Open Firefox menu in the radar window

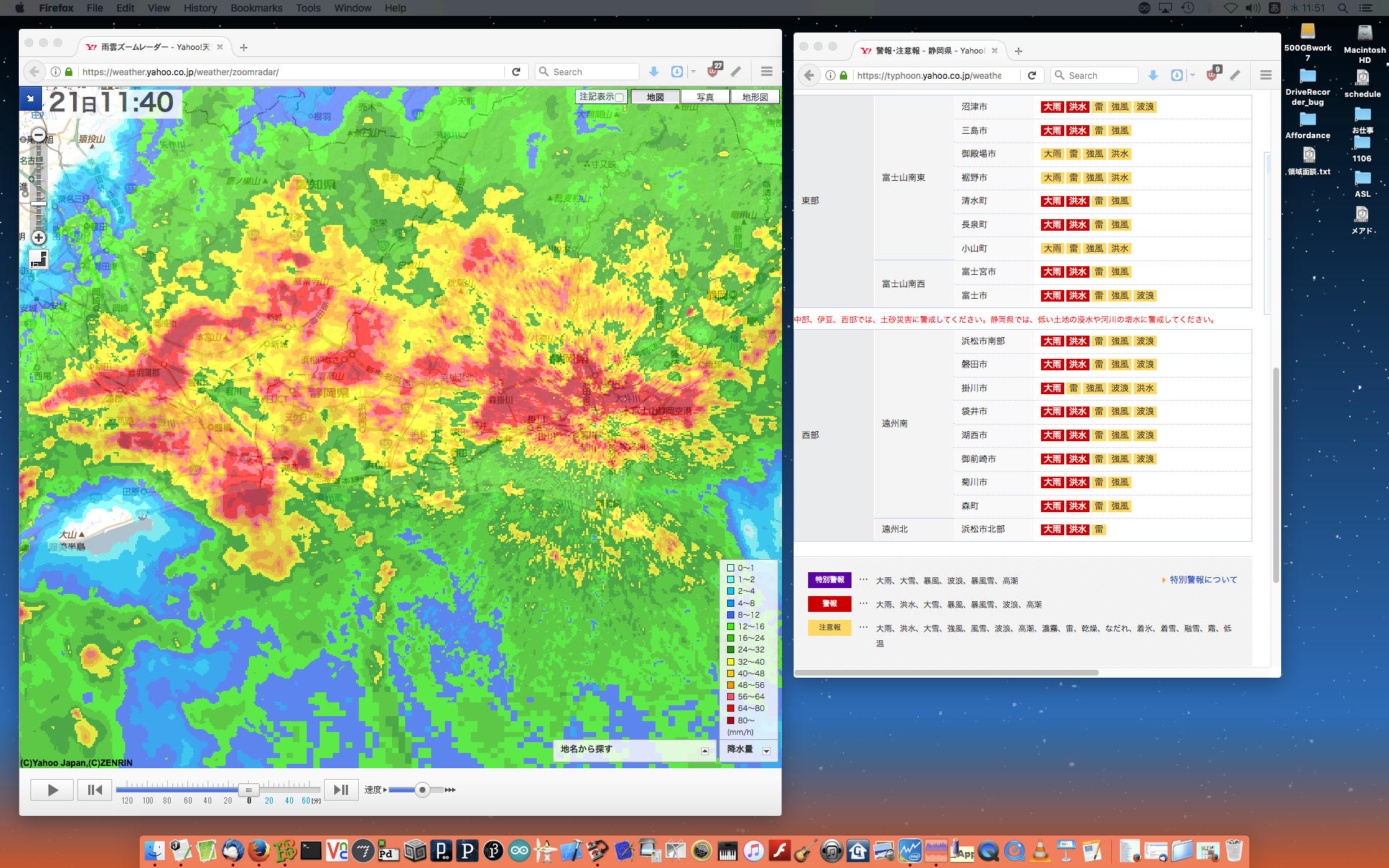[767, 72]
